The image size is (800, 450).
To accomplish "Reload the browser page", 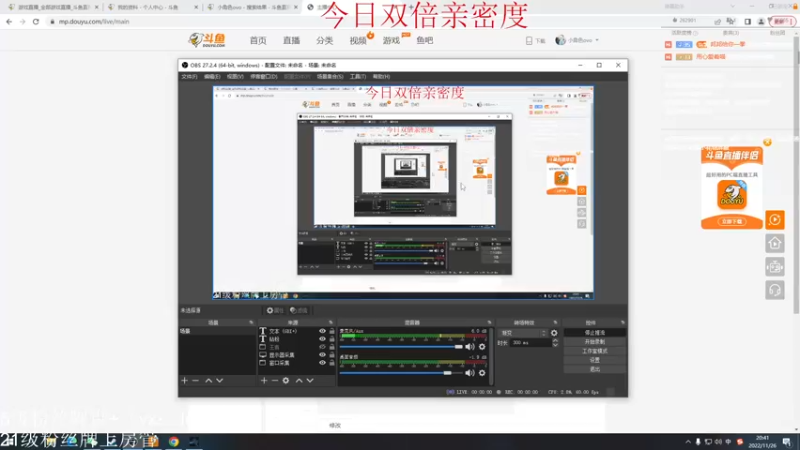I will [x=36, y=21].
